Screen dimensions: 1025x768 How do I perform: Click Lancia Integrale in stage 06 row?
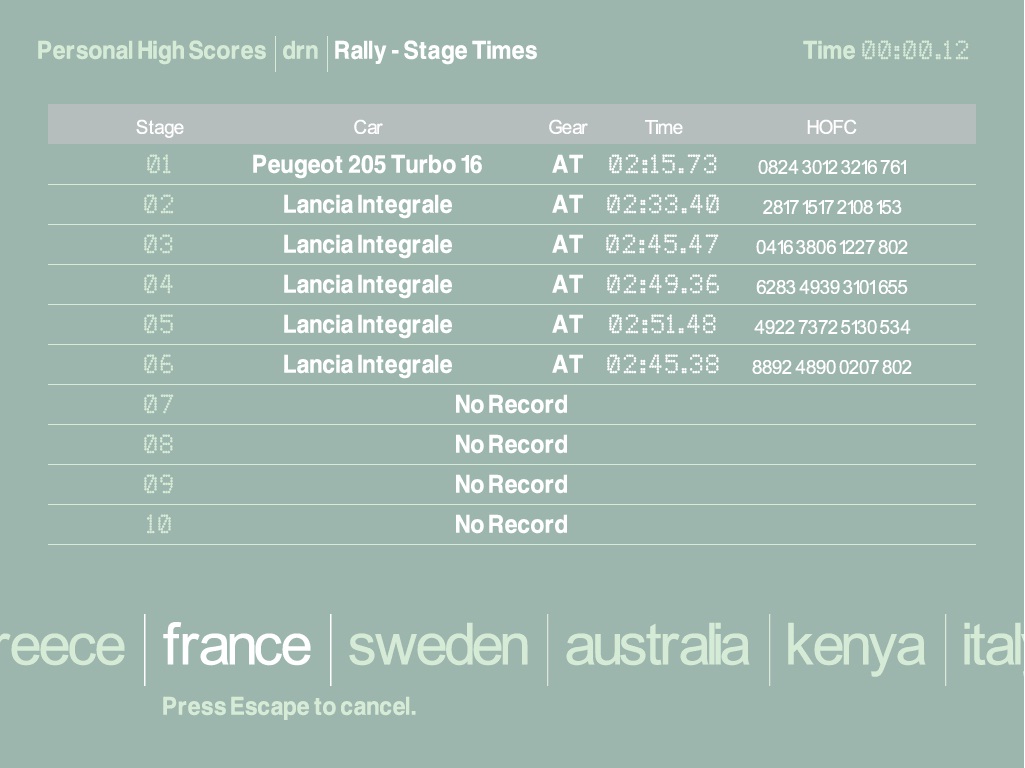point(367,365)
